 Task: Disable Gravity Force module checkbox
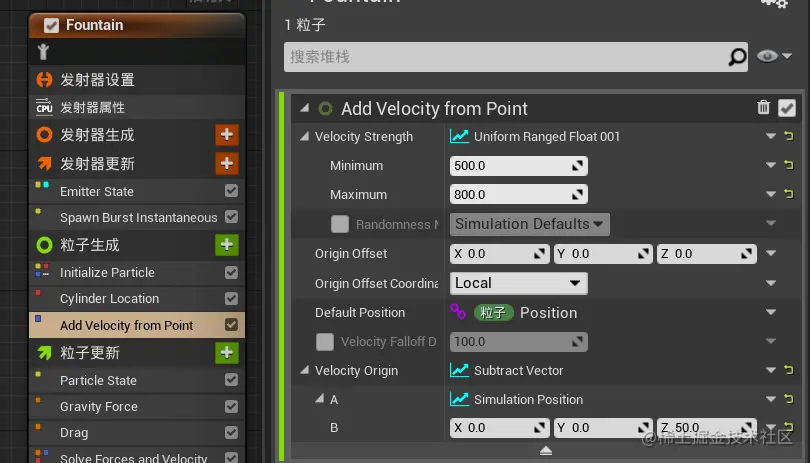click(231, 406)
